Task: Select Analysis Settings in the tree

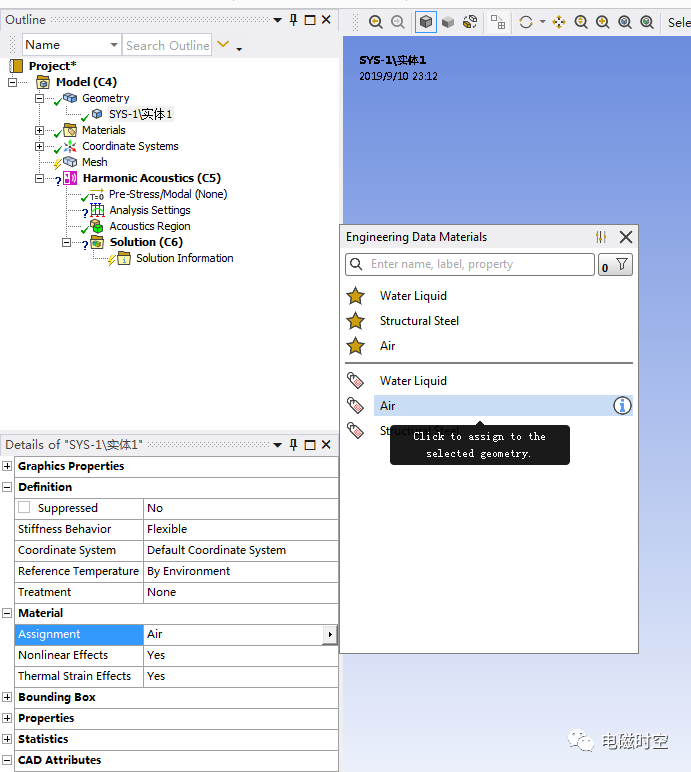Action: point(150,210)
